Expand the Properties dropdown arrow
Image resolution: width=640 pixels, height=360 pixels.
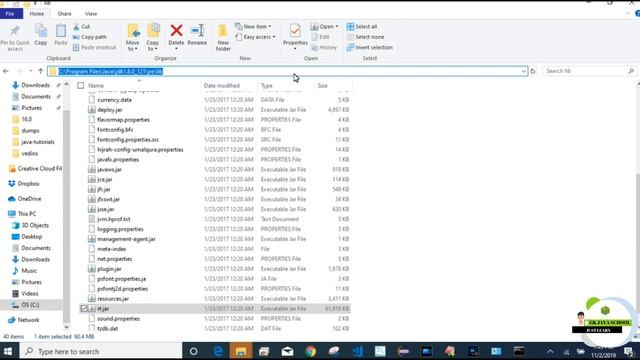[x=295, y=49]
